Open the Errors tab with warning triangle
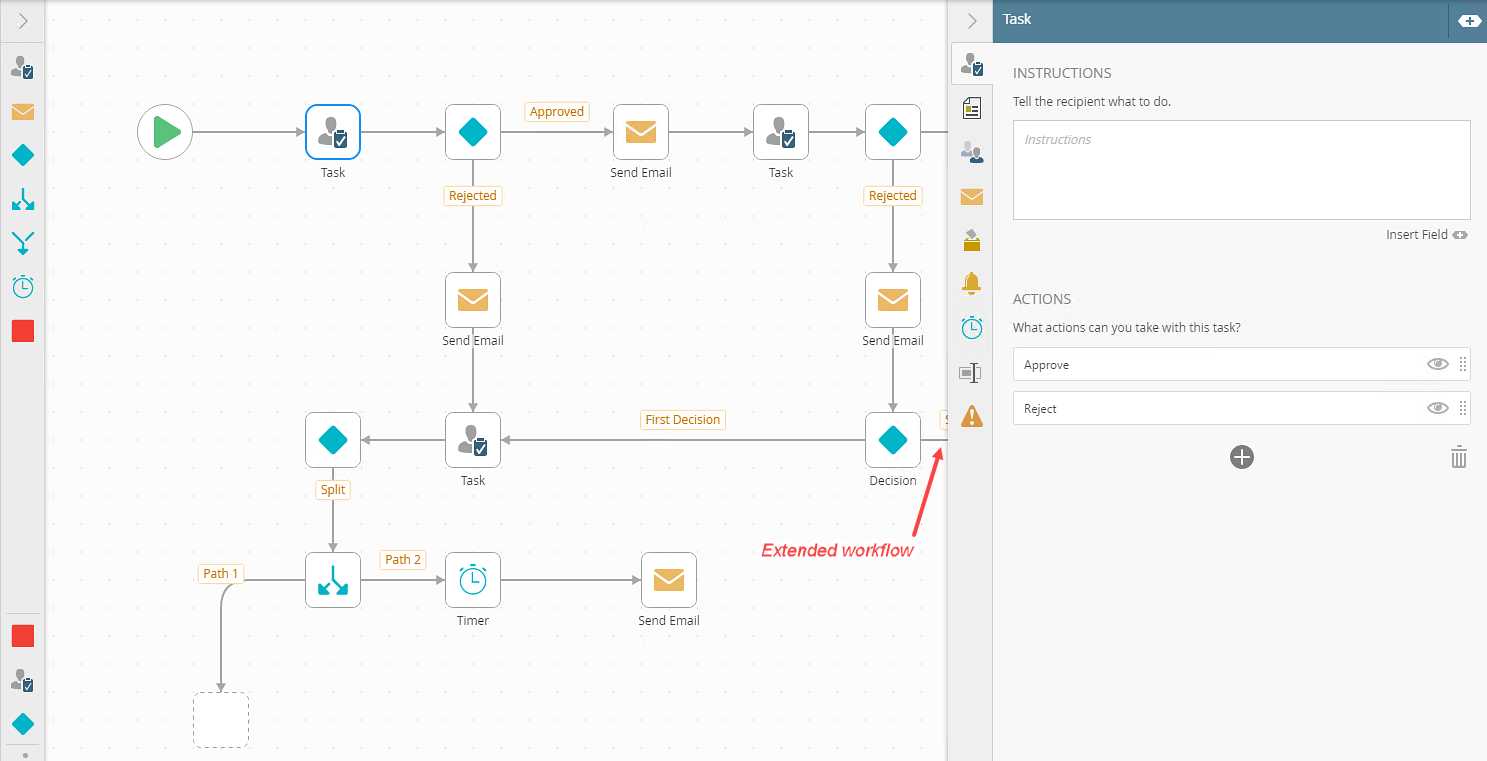 [x=971, y=416]
